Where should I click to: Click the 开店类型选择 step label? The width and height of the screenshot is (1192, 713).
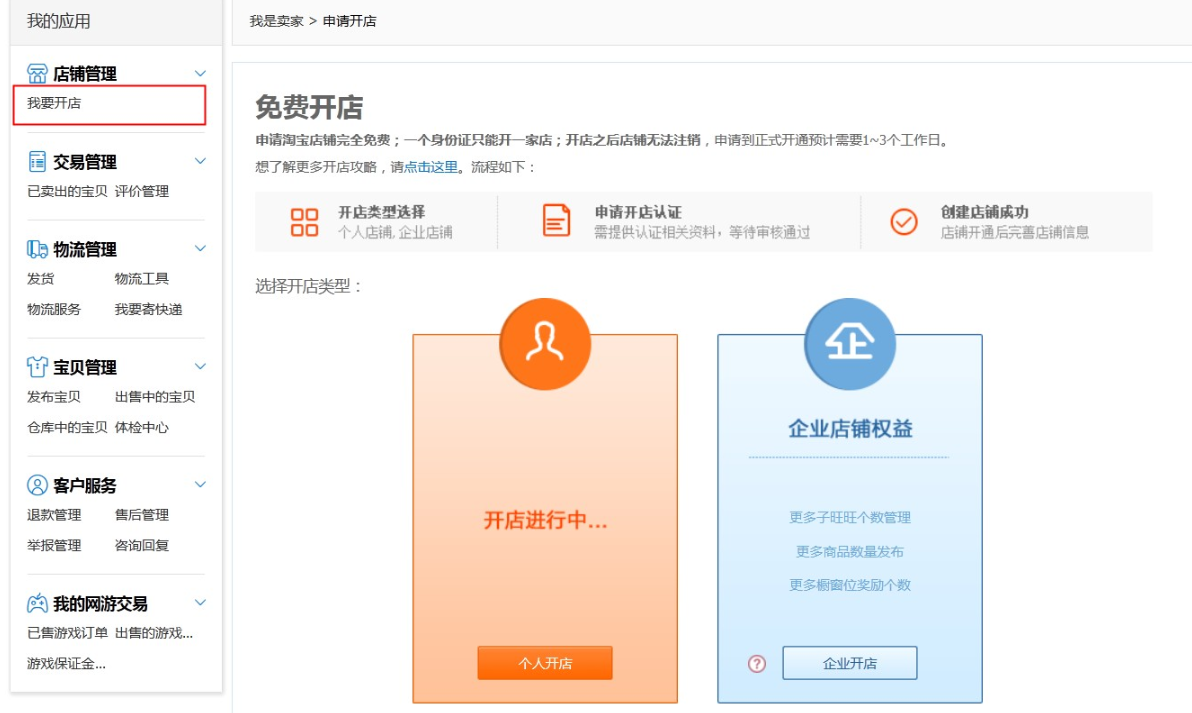382,212
